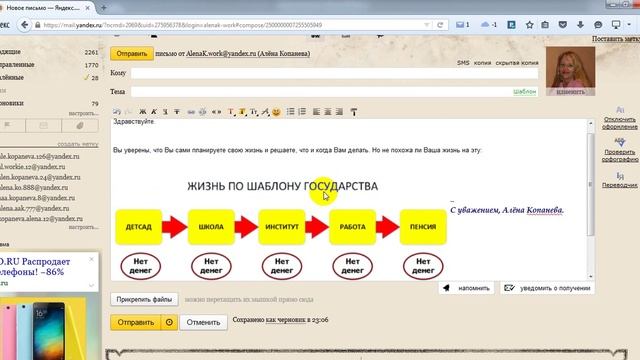This screenshot has height=360, width=640.
Task: Apply strikethrough formatting
Action: pos(177,111)
